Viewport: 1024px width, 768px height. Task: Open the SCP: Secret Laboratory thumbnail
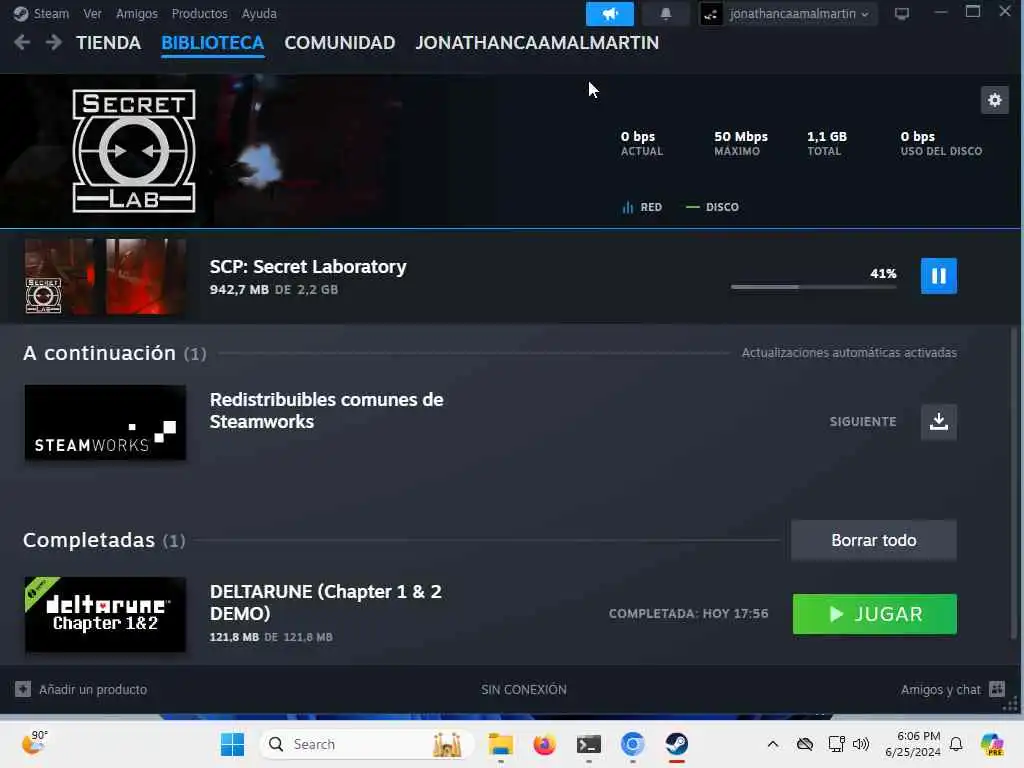(x=105, y=277)
